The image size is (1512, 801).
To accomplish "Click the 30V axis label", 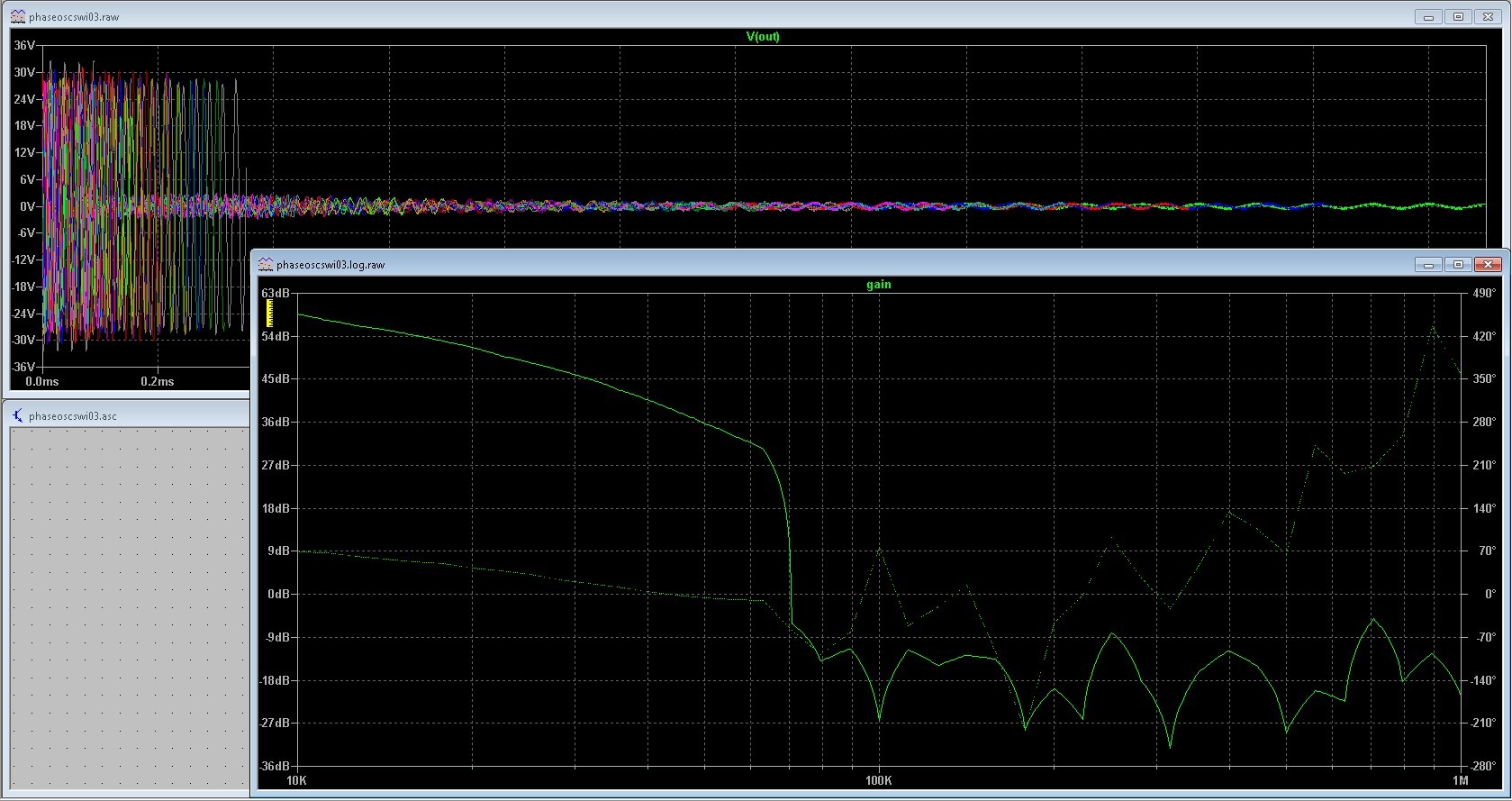I will 24,72.
